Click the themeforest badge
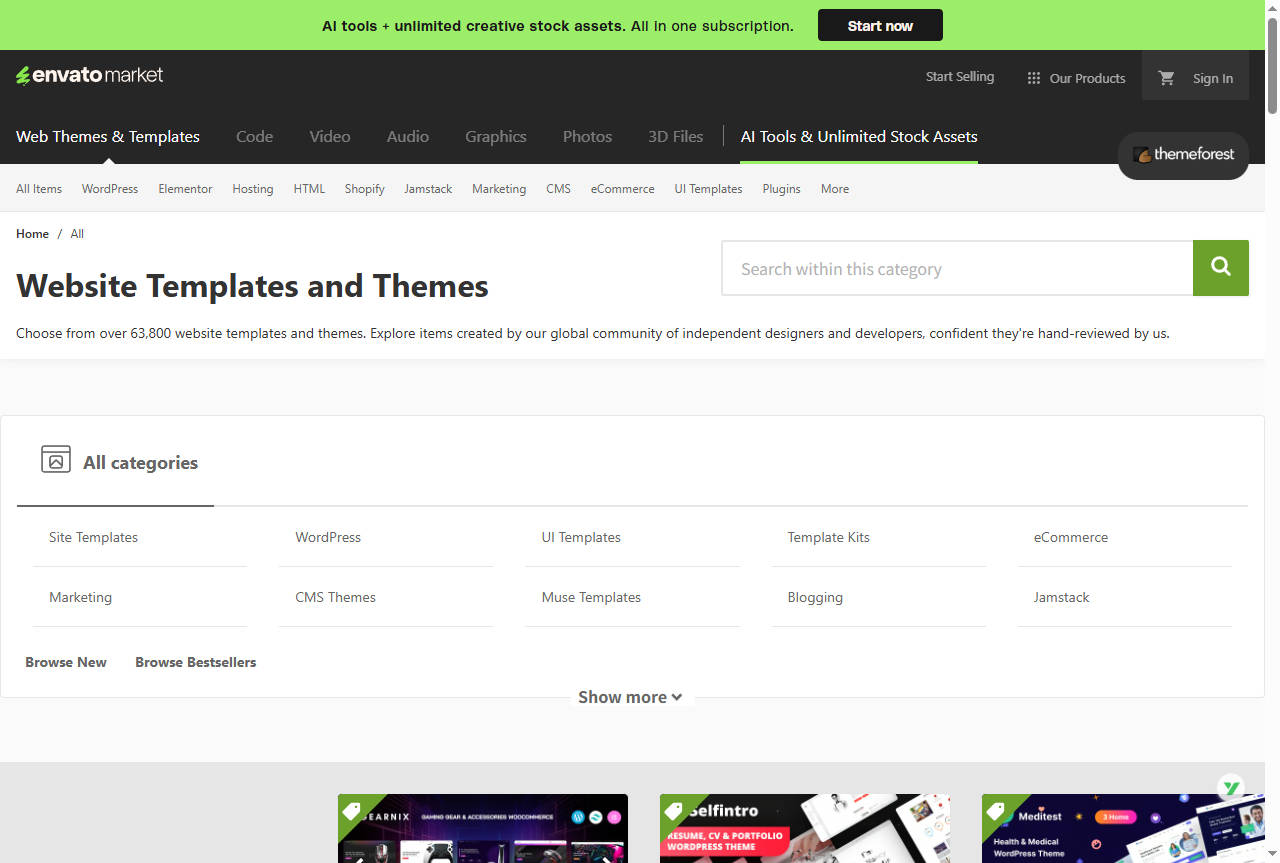 point(1183,155)
